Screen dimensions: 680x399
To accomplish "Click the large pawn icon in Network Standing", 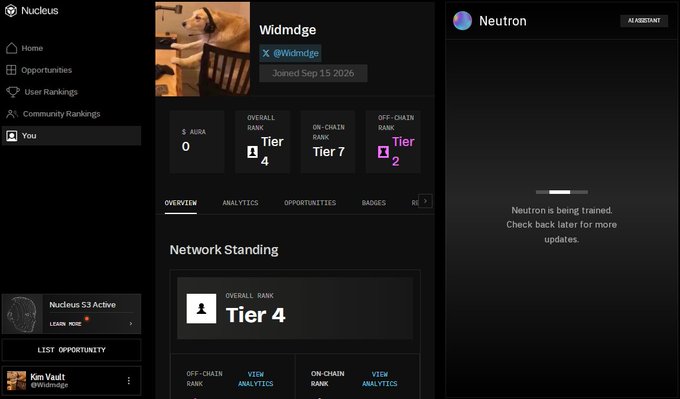I will pos(201,309).
